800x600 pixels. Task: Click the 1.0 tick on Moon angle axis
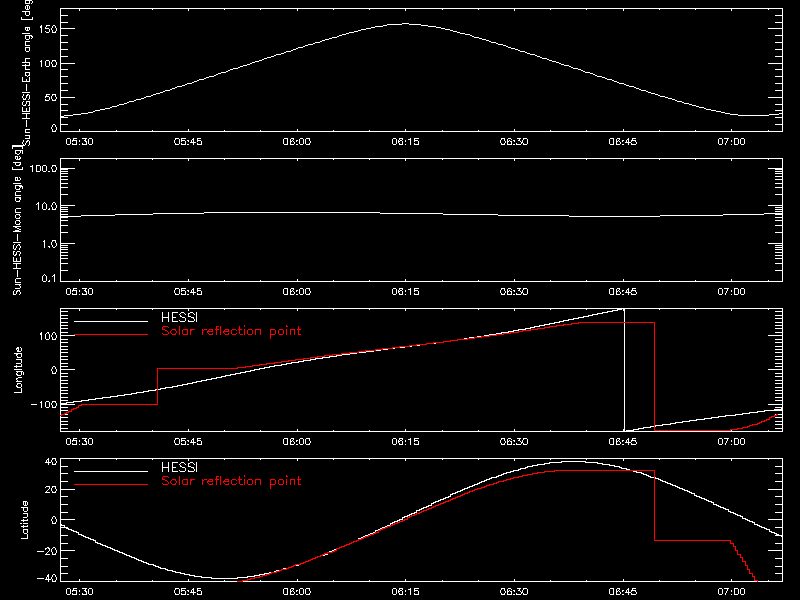tap(49, 244)
